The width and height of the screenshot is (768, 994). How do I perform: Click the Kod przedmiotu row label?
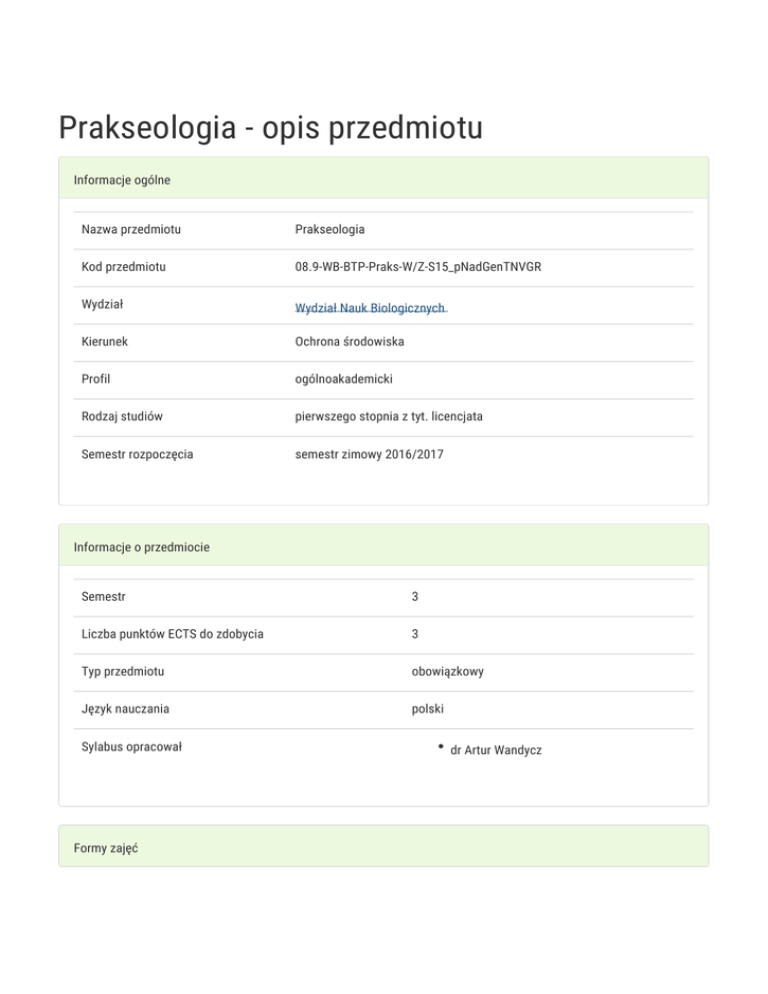point(124,267)
